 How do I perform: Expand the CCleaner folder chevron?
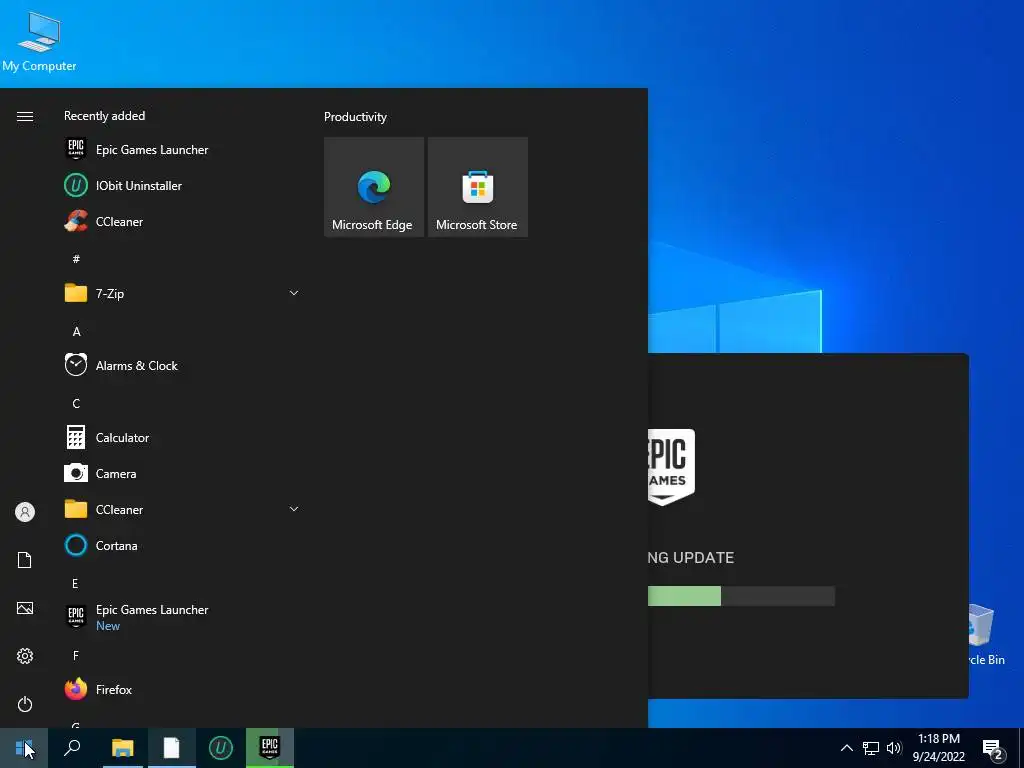click(x=294, y=509)
